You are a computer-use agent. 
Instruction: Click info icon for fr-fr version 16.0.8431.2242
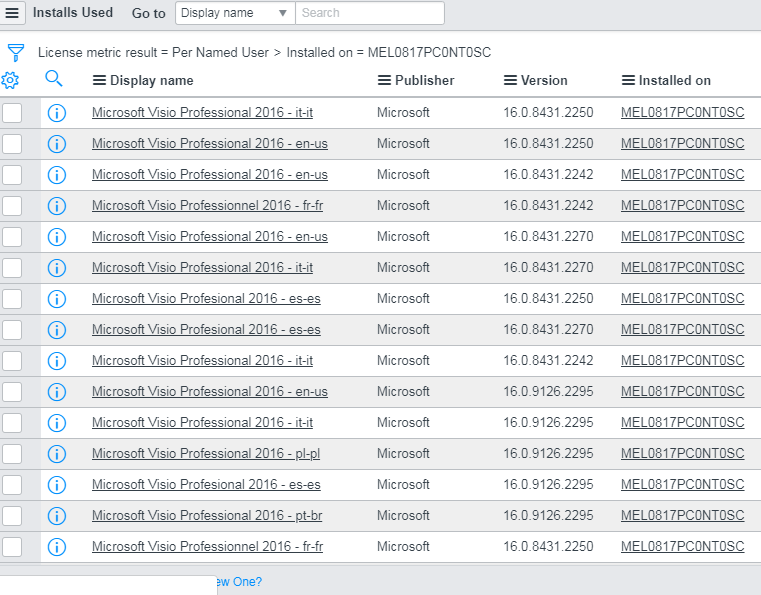57,206
